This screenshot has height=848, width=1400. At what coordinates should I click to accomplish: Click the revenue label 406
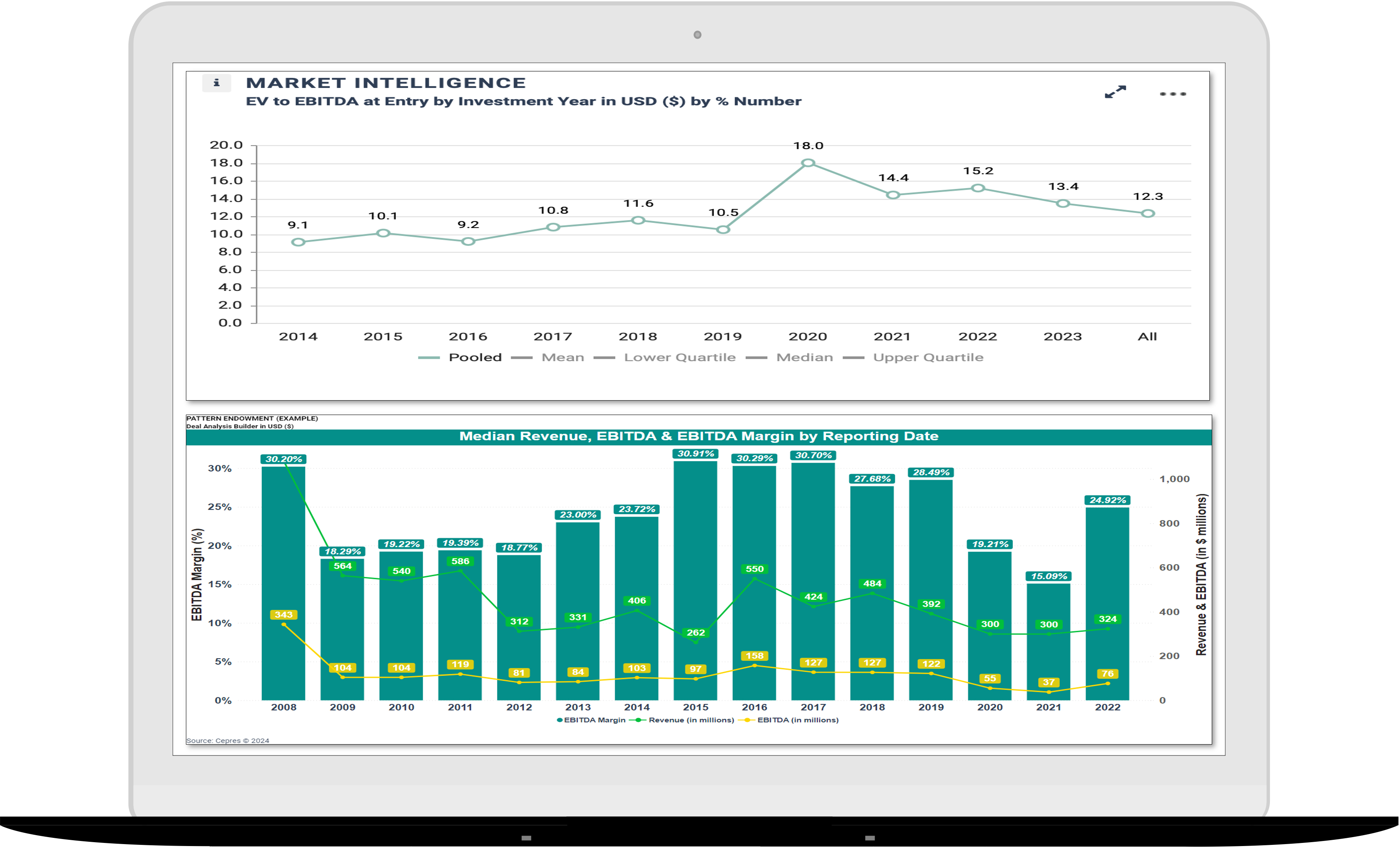637,600
